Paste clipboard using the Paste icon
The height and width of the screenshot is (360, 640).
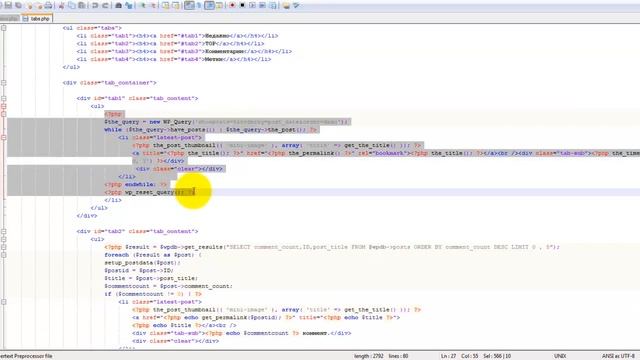[x=82, y=5]
